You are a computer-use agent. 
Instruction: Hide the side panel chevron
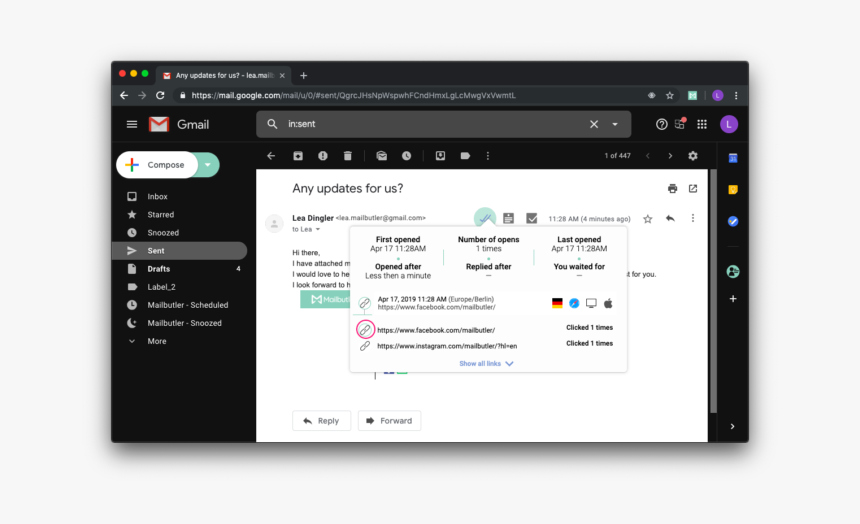[x=732, y=426]
